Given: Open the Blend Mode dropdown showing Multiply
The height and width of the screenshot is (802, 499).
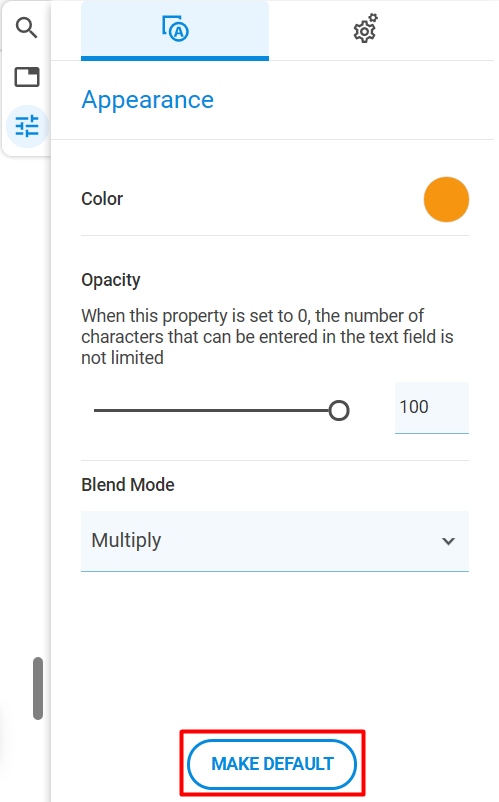Looking at the screenshot, I should coord(275,541).
